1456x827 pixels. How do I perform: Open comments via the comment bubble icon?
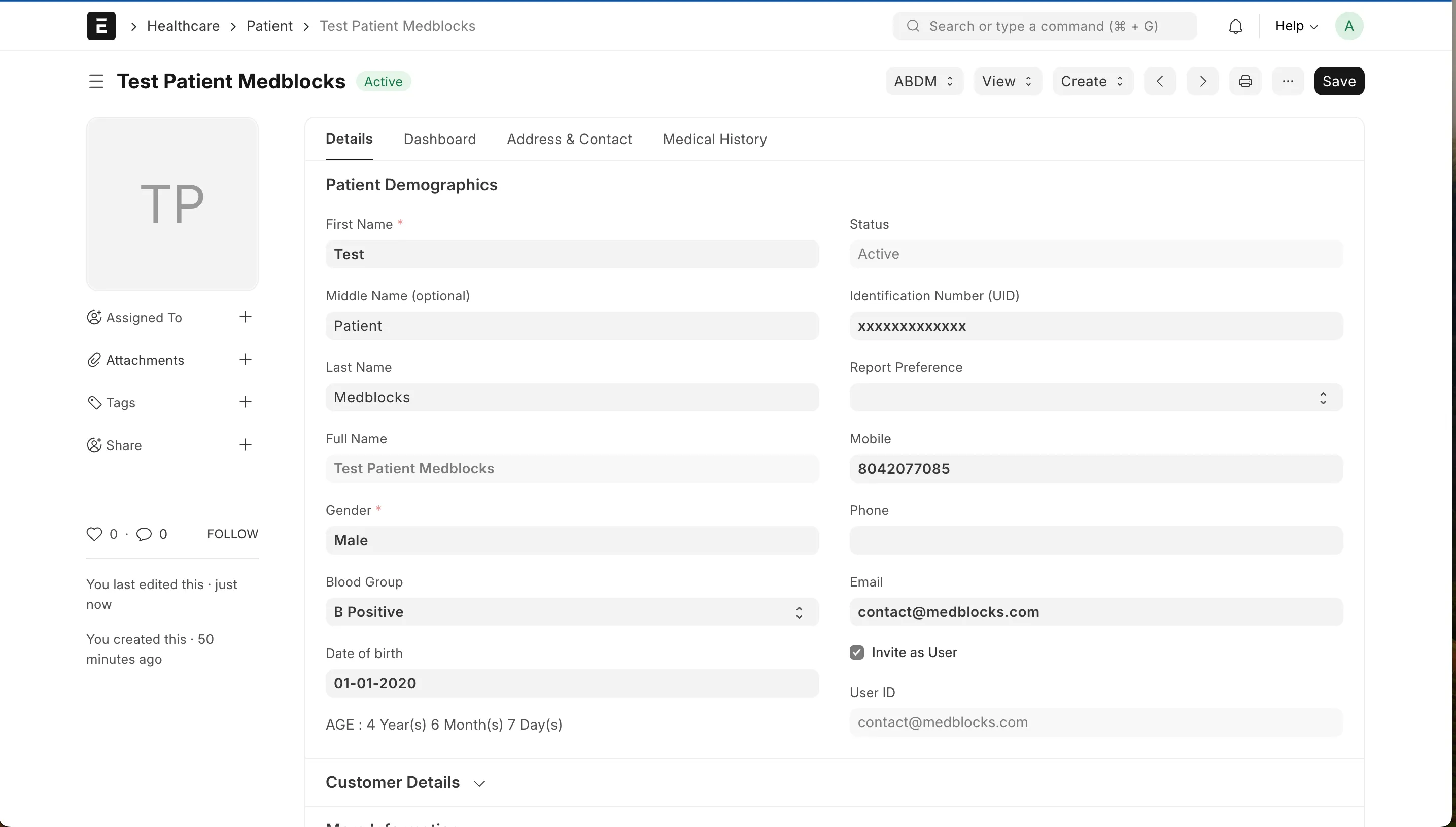pos(144,534)
